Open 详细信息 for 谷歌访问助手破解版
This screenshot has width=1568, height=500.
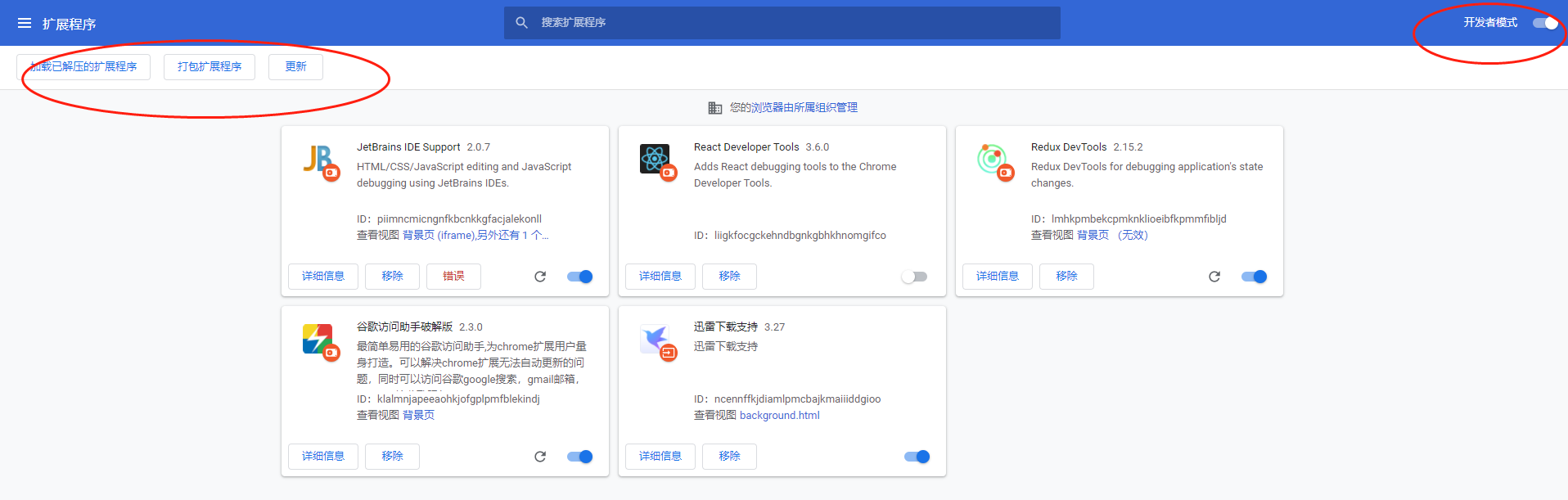coord(323,457)
